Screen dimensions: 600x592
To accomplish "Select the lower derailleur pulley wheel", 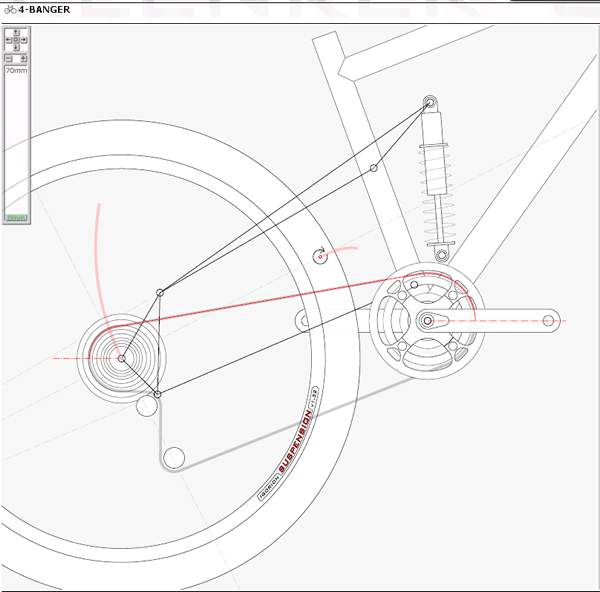I will pyautogui.click(x=174, y=458).
